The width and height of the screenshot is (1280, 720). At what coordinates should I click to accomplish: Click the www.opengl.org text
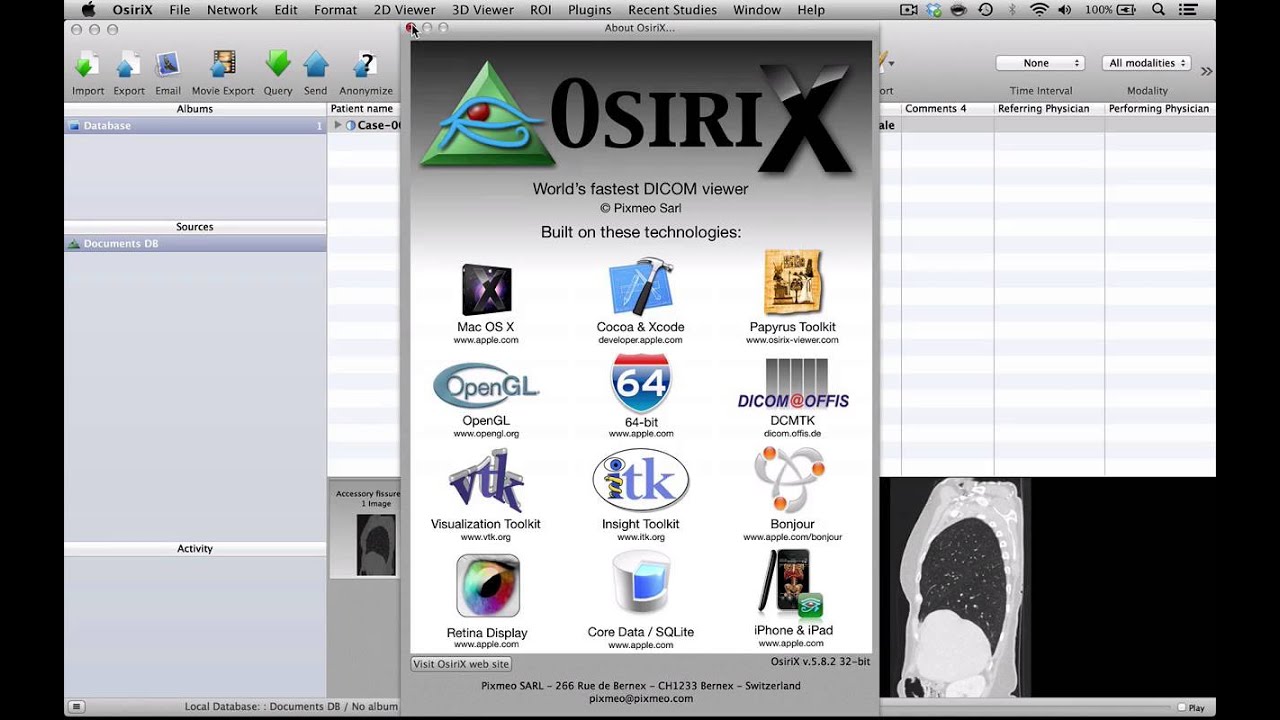(x=486, y=434)
